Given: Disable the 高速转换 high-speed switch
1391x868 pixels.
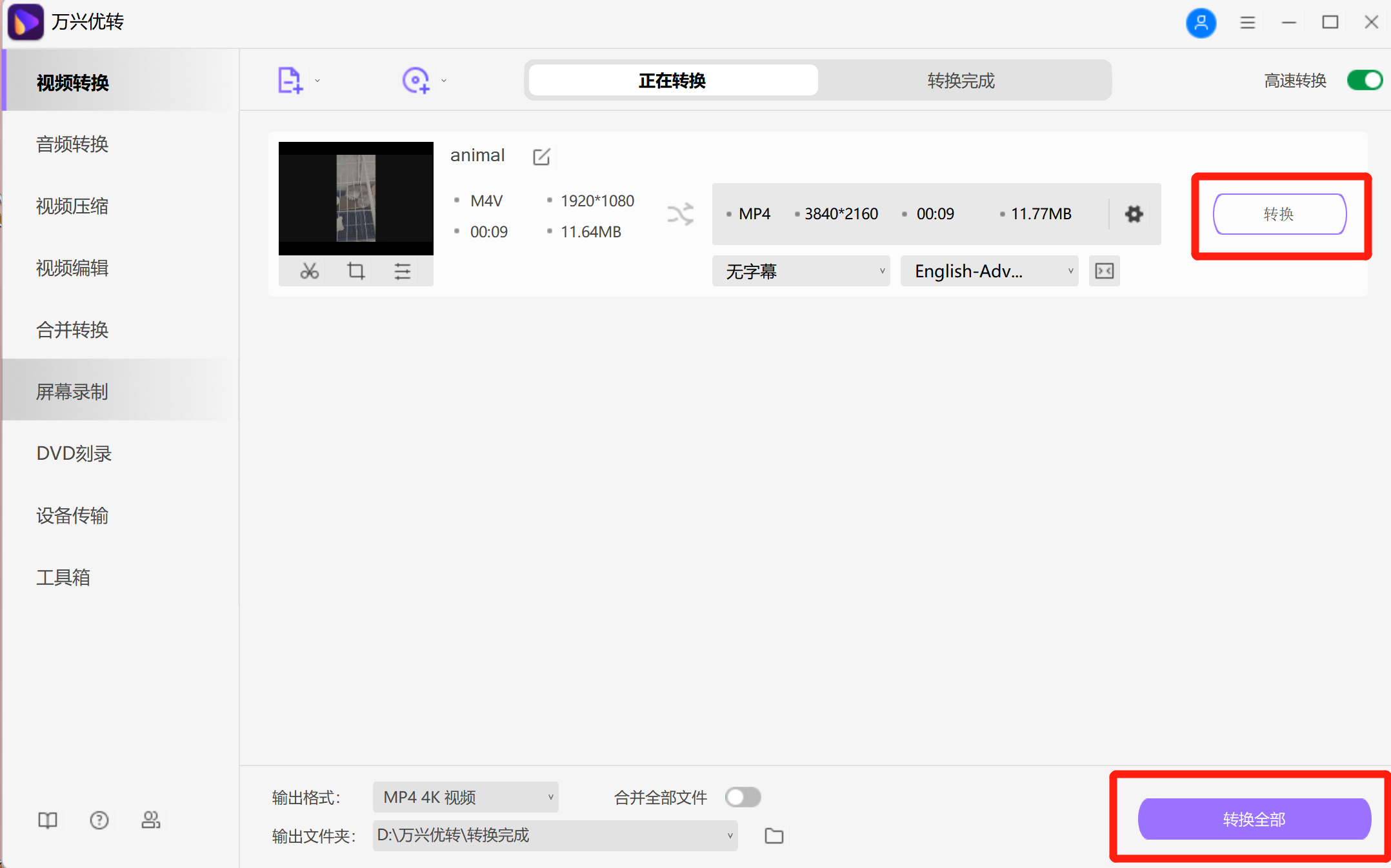Looking at the screenshot, I should pos(1364,80).
